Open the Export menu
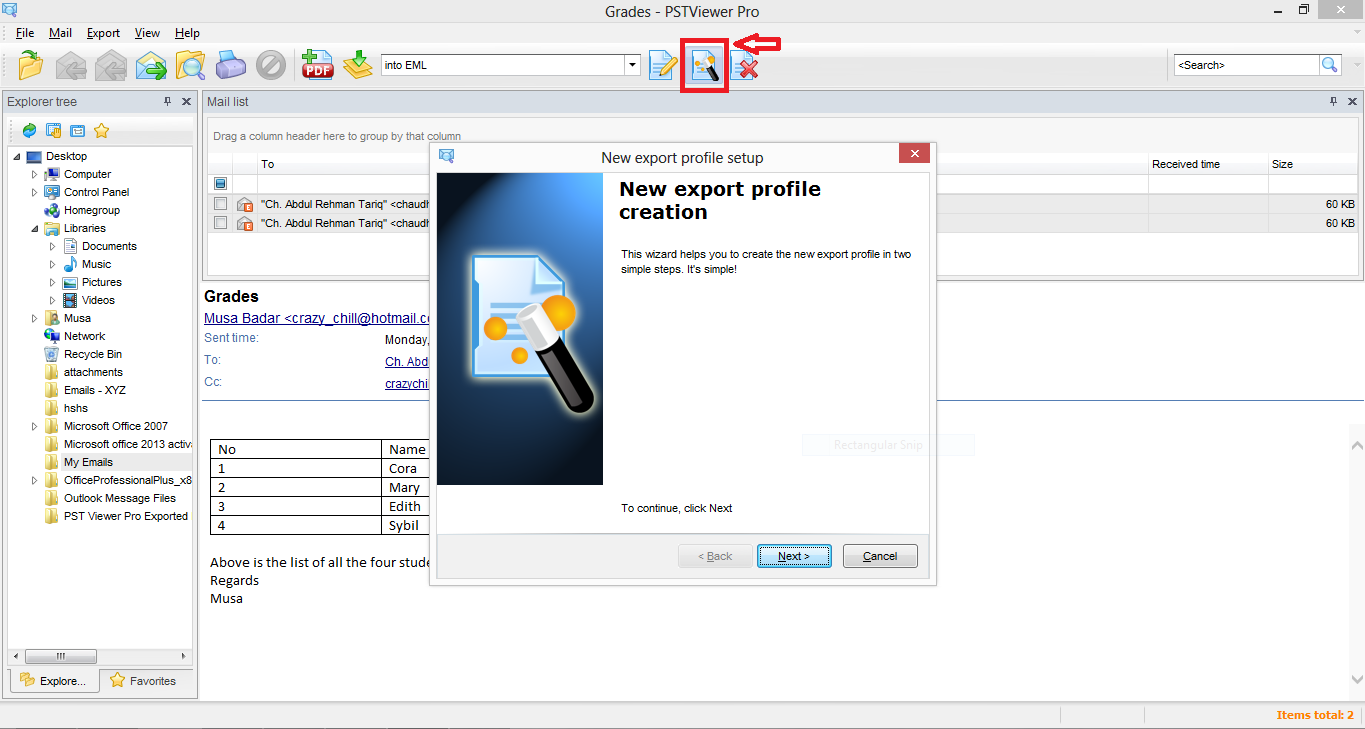This screenshot has height=729, width=1365. point(103,33)
